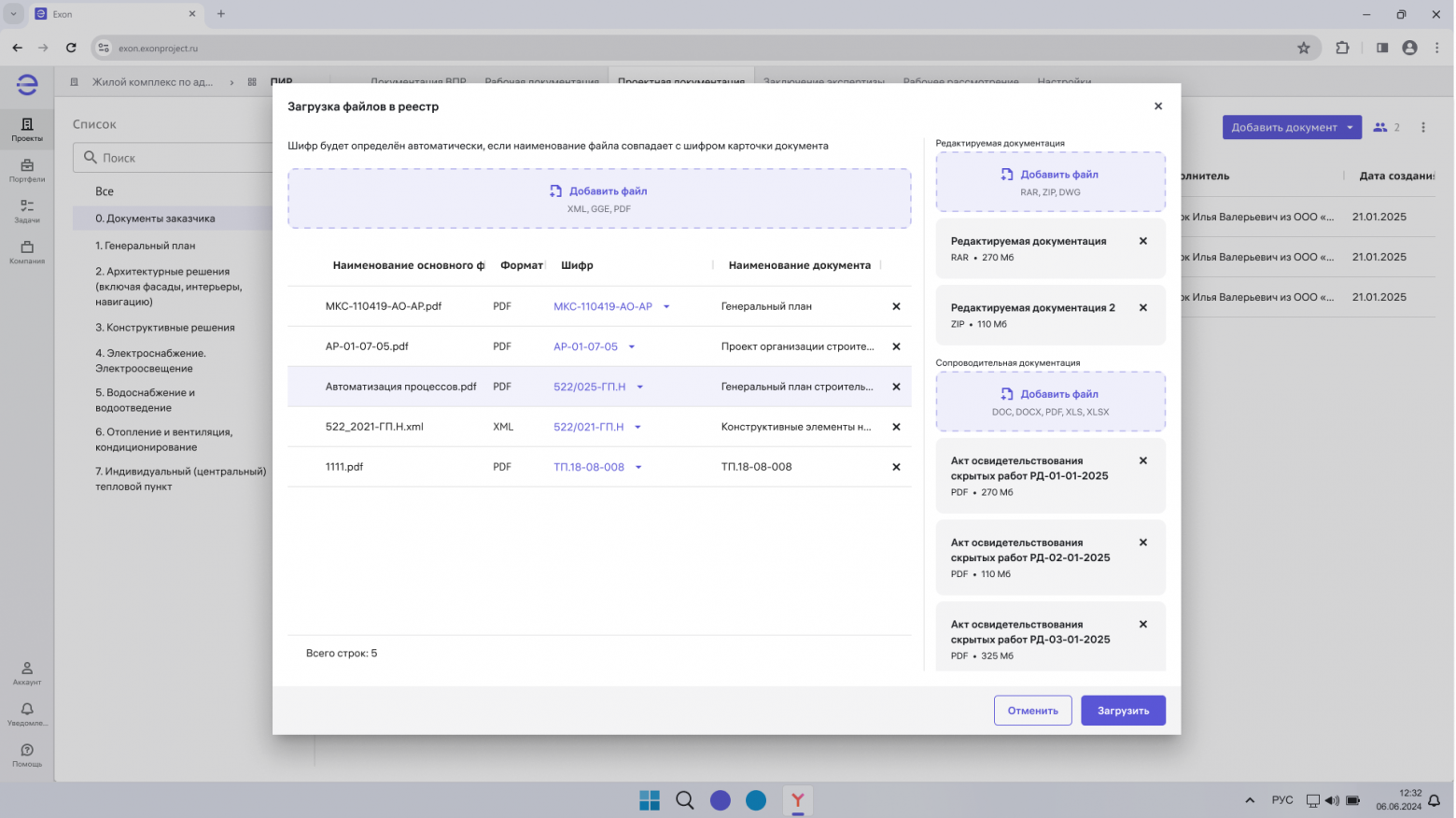This screenshot has width=1456, height=818.
Task: Remove row МКС-110419-АО-АР.pdf from list
Action: 896,306
